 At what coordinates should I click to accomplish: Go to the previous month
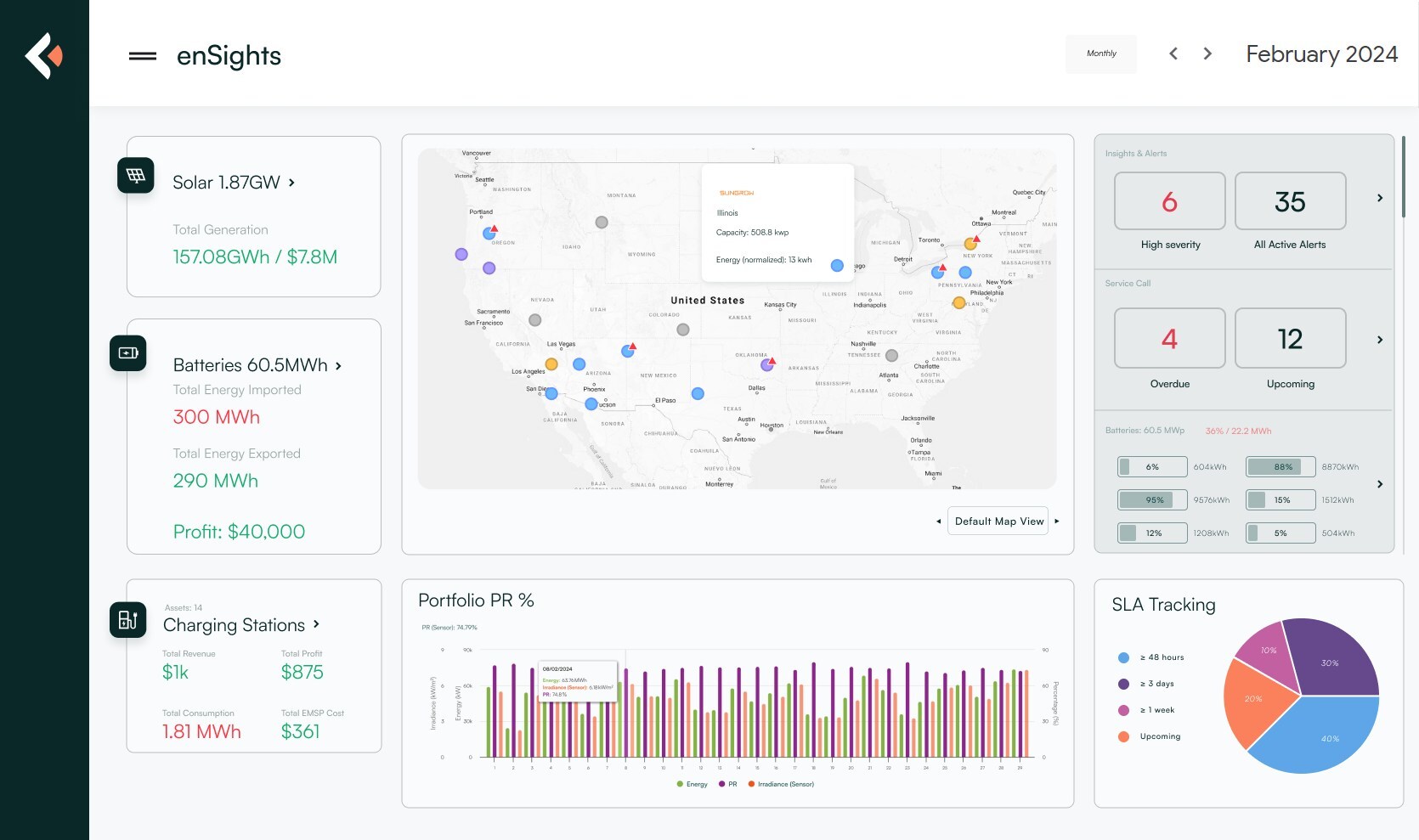click(x=1173, y=54)
